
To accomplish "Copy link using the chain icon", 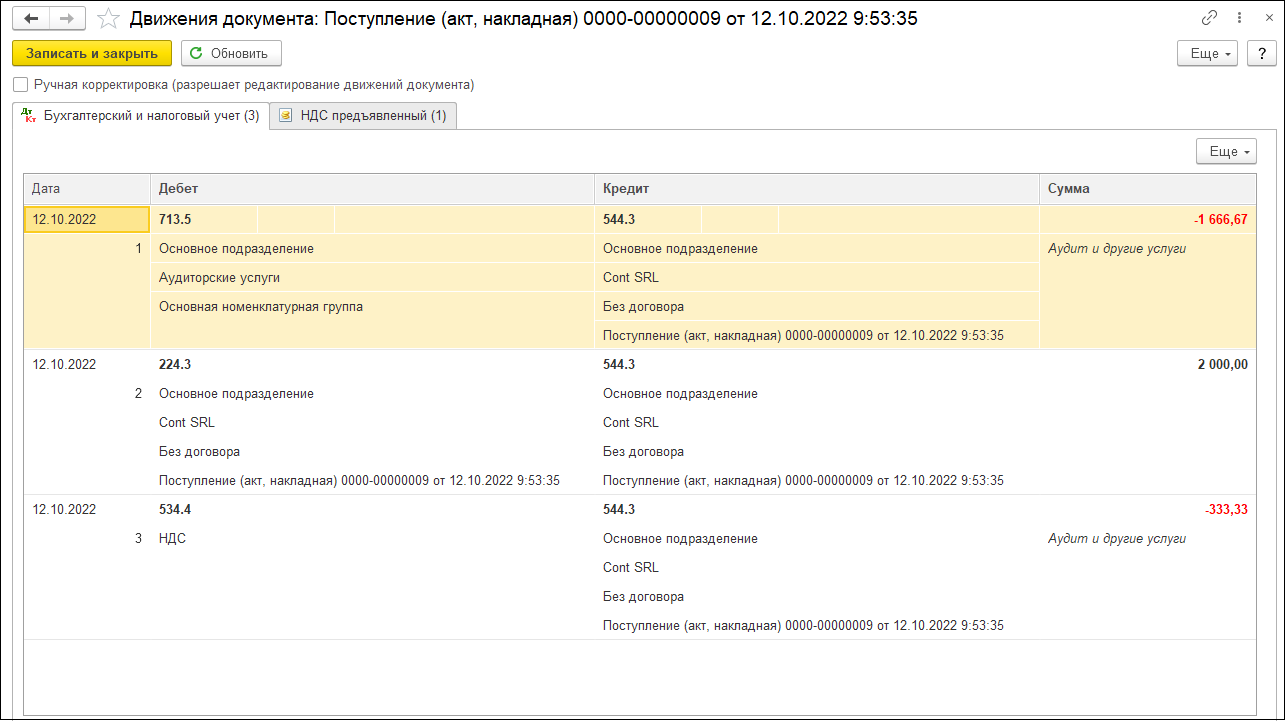I will pyautogui.click(x=1209, y=19).
